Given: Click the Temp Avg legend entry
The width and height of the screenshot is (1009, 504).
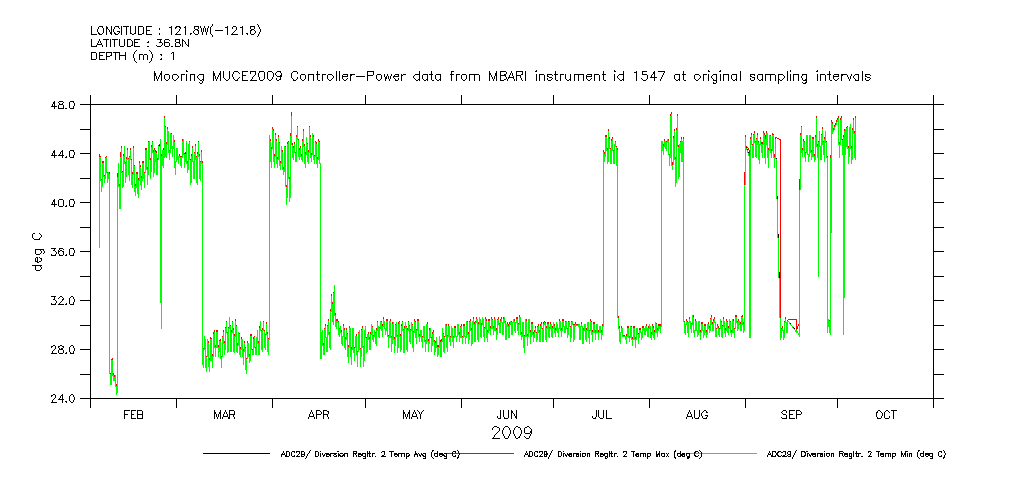Looking at the screenshot, I should [x=370, y=454].
